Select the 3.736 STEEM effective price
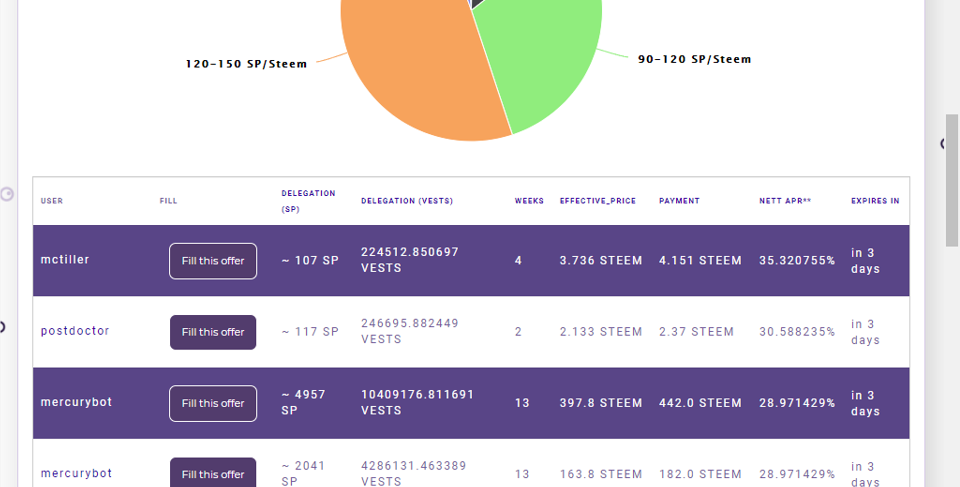 (x=601, y=260)
